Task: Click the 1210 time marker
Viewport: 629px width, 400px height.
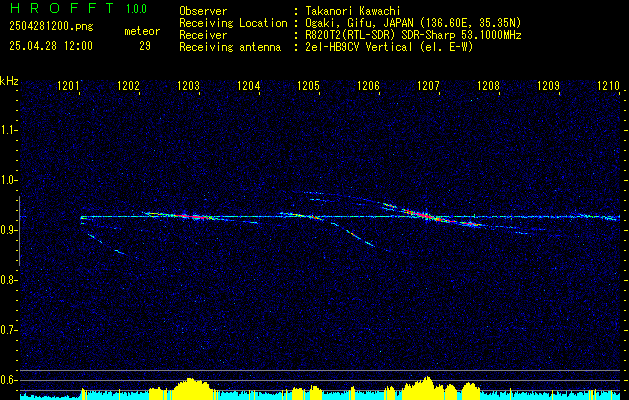Action: (x=609, y=85)
